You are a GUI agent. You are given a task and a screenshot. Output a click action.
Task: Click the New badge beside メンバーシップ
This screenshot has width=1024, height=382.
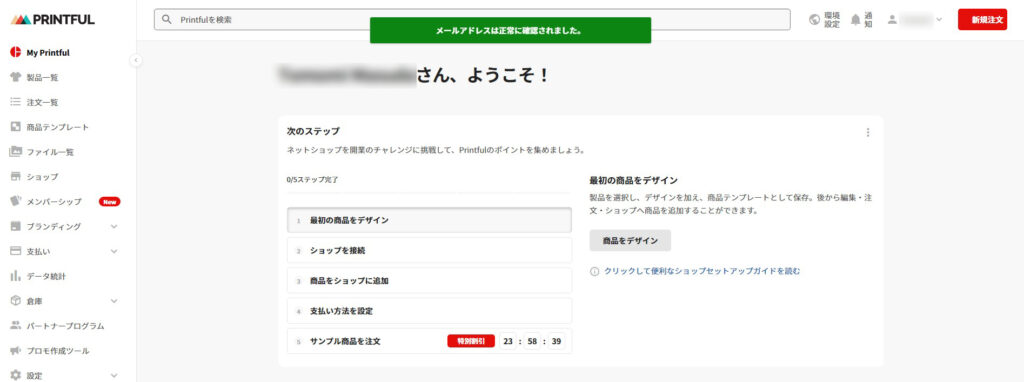coord(110,202)
